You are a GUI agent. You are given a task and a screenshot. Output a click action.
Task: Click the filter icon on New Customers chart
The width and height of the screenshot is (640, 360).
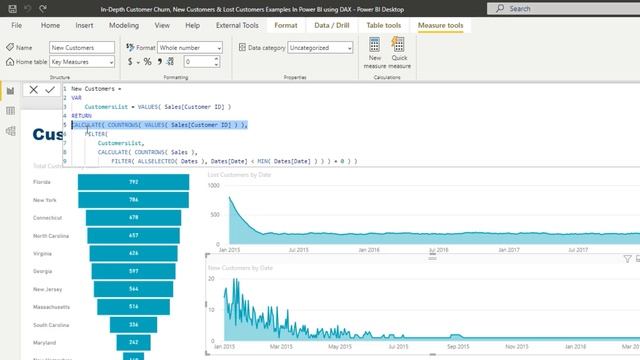click(x=627, y=259)
